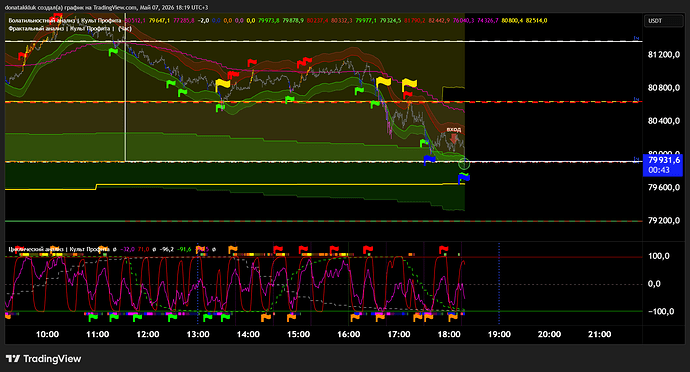
Task: Select the Циклический анализ indicator title
Action: (x=59, y=249)
